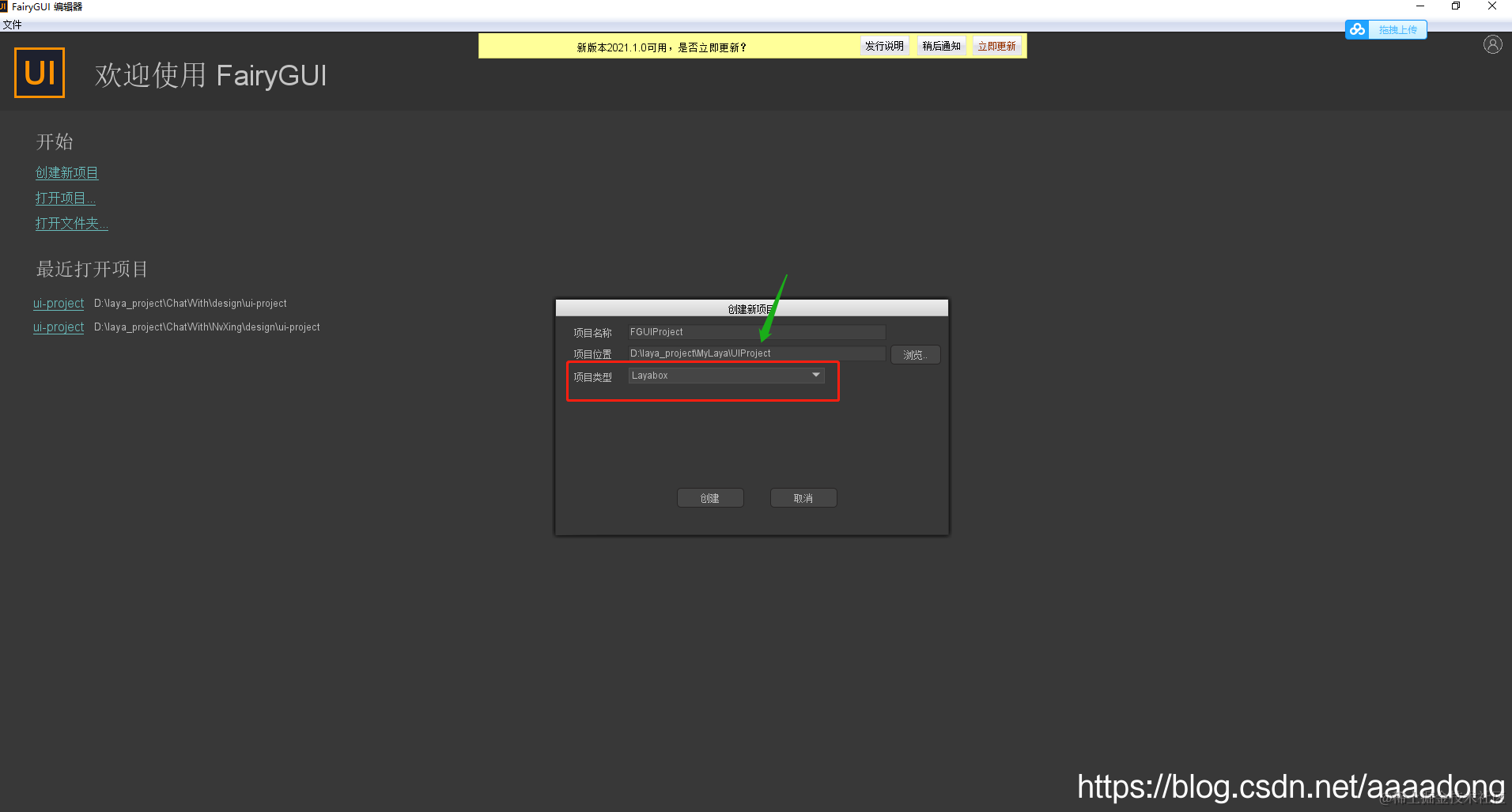Minimize the FairyGUI editor window
Viewport: 1512px width, 812px height.
(x=1420, y=6)
